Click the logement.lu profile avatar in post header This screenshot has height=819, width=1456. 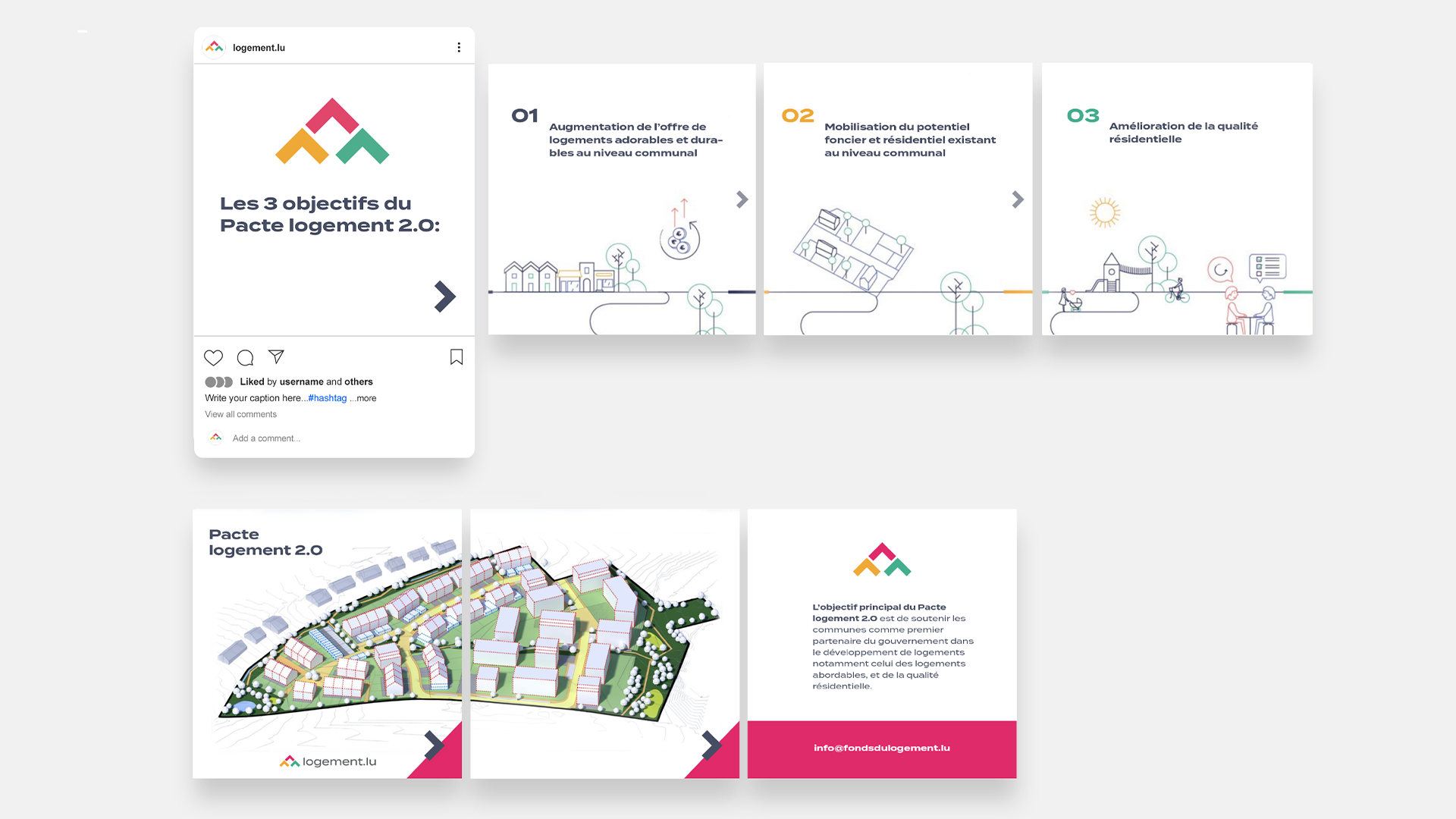coord(215,47)
